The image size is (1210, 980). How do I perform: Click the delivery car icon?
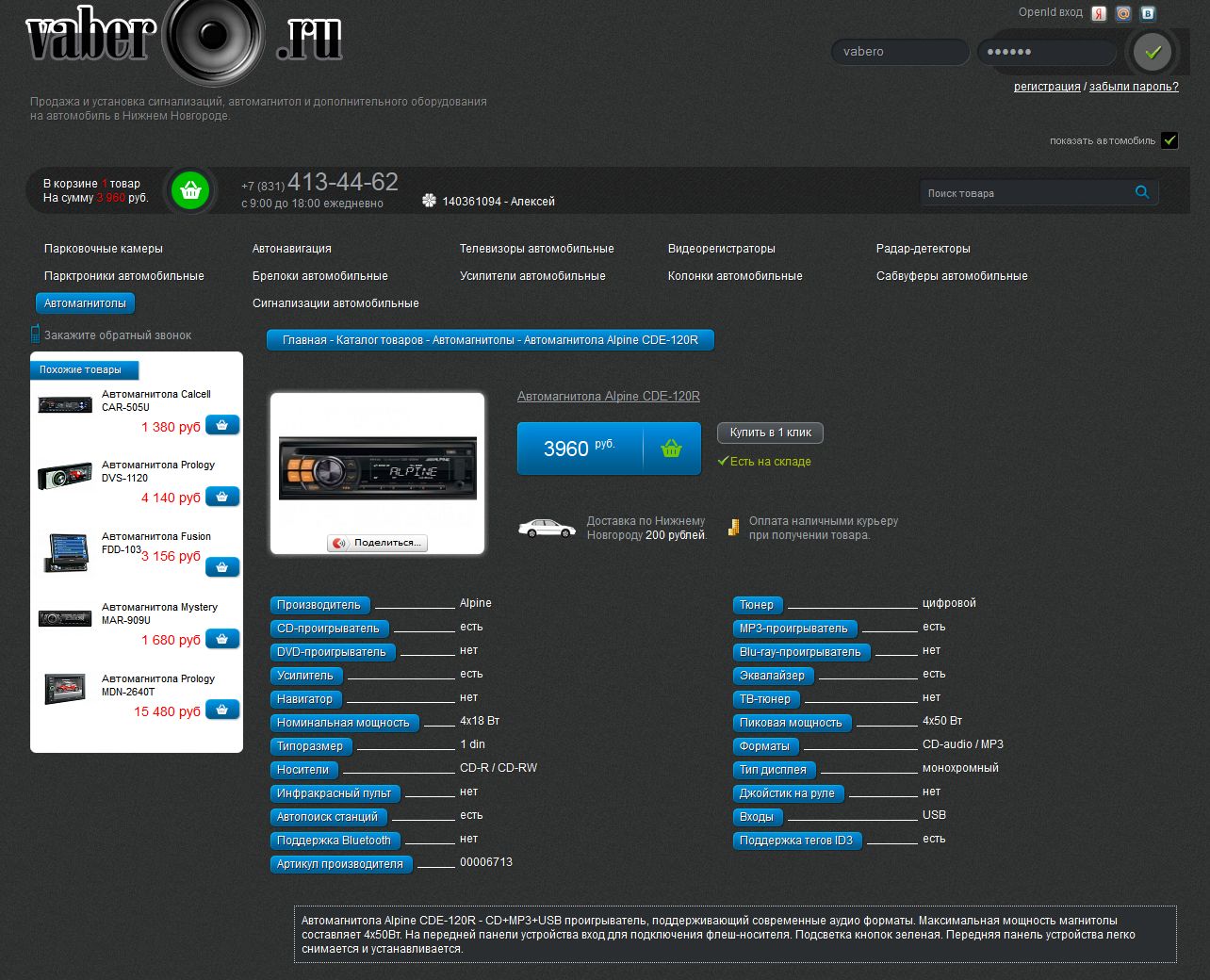[547, 528]
